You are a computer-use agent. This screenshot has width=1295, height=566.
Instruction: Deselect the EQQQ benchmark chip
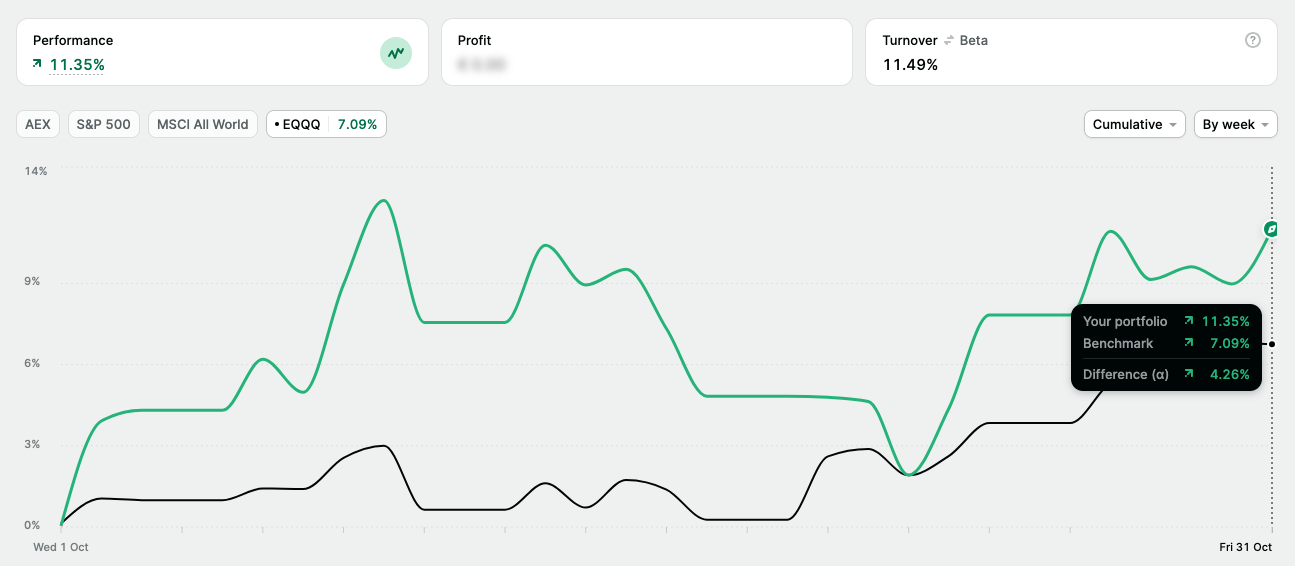pos(326,124)
